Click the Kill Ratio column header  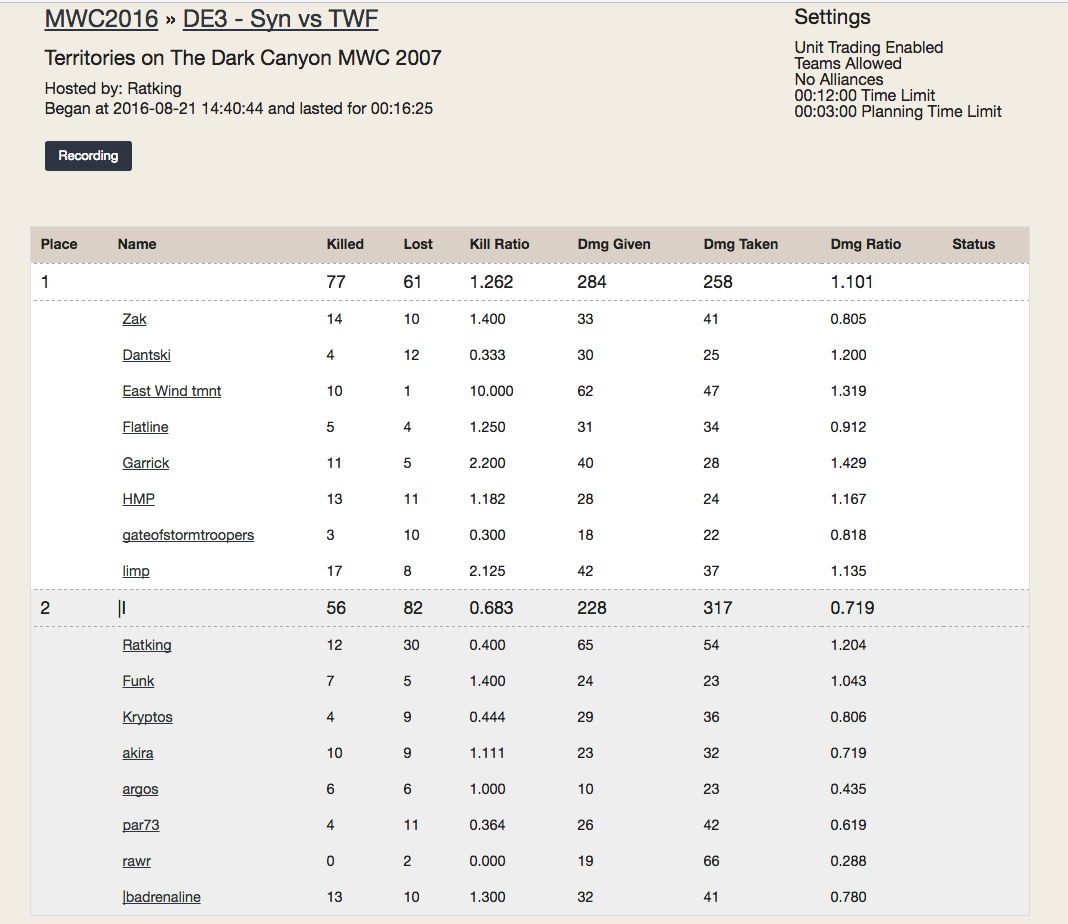pyautogui.click(x=499, y=244)
